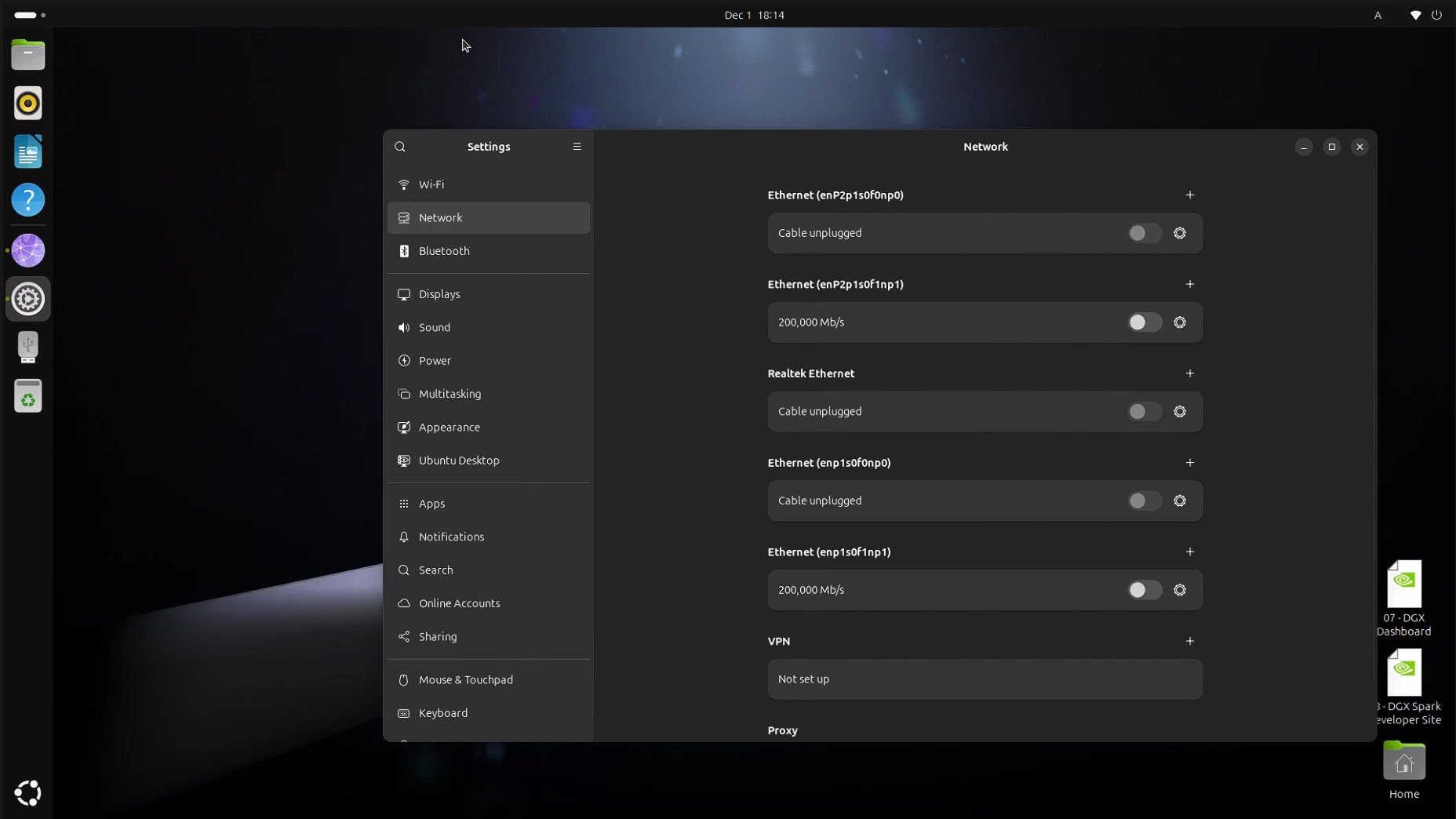
Task: Add a new VPN connection
Action: [1190, 641]
